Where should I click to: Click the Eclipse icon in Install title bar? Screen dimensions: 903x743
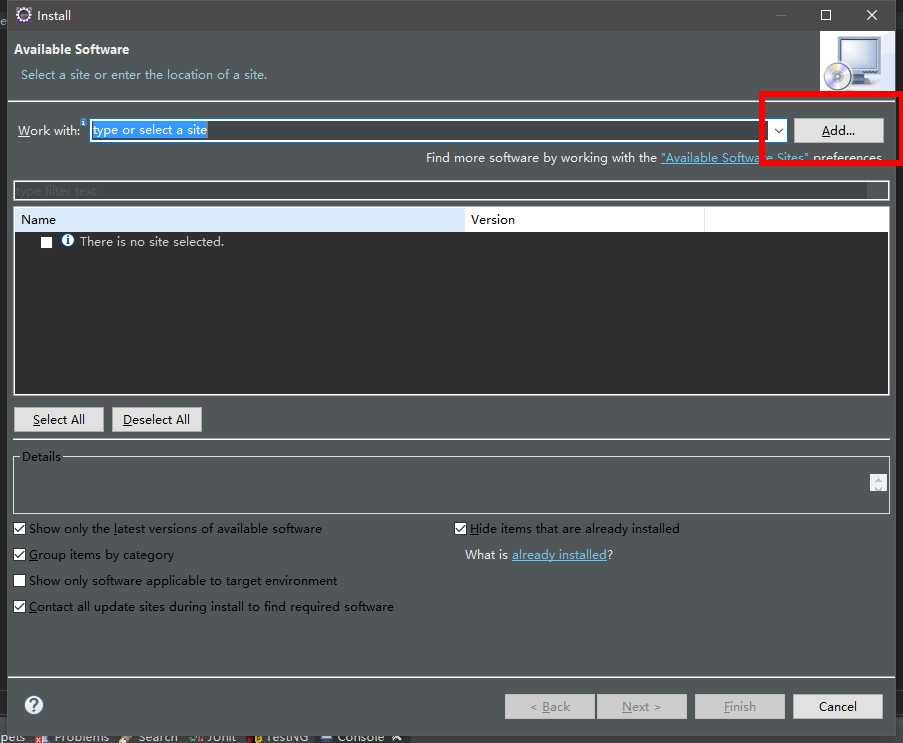click(24, 15)
